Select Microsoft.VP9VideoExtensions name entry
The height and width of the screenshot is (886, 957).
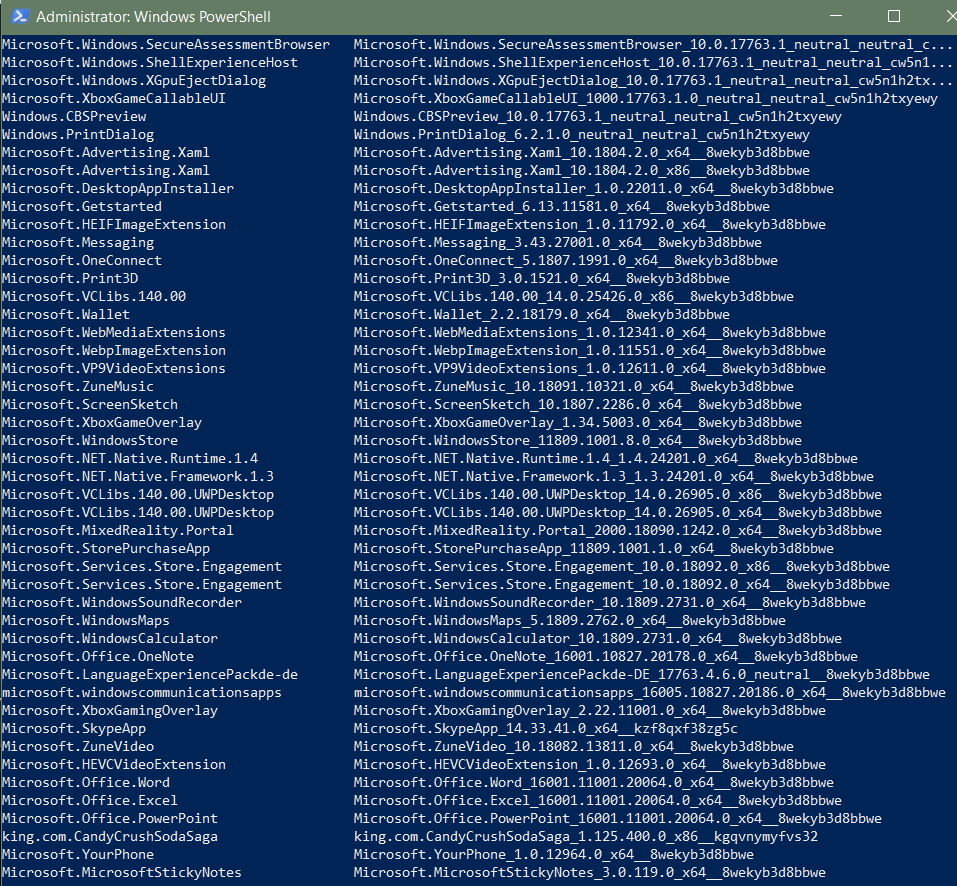(114, 369)
